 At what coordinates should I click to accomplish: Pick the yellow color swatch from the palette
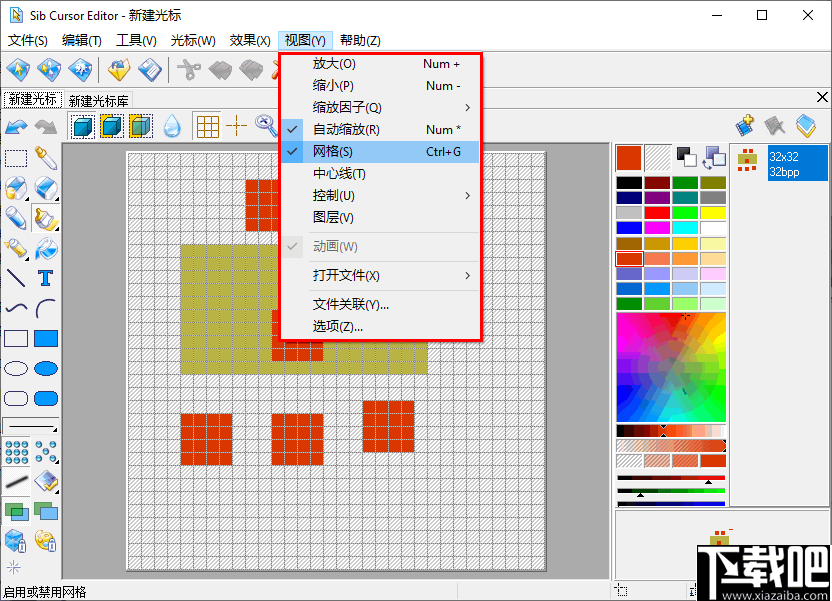click(714, 211)
